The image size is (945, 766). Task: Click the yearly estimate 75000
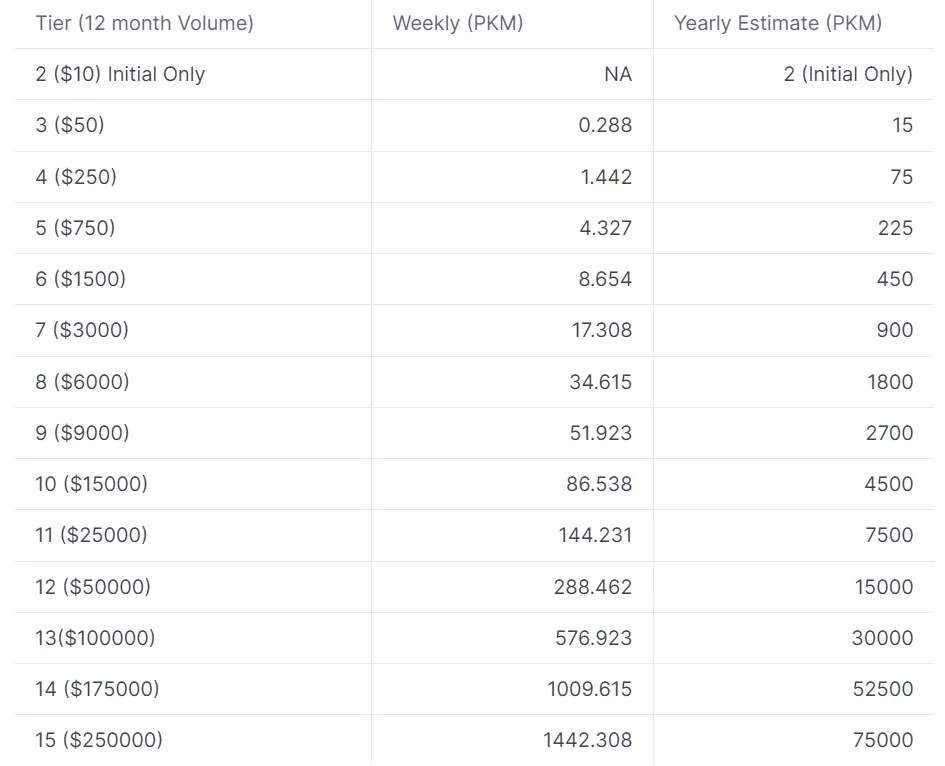tap(883, 740)
